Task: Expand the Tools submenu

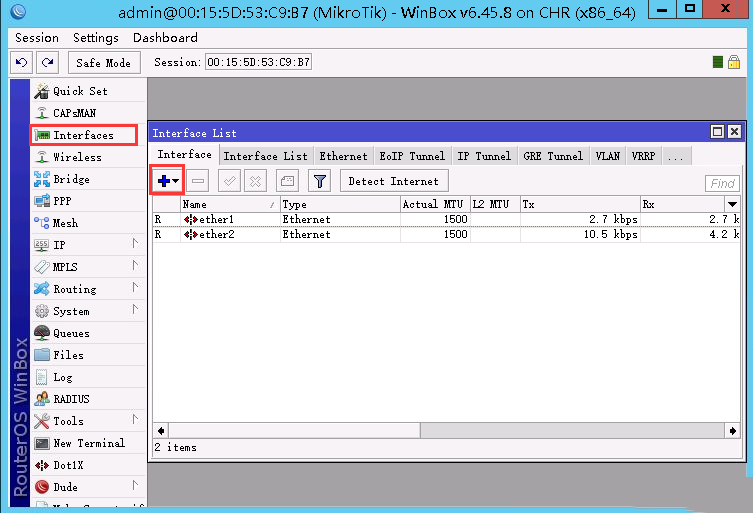Action: 135,420
